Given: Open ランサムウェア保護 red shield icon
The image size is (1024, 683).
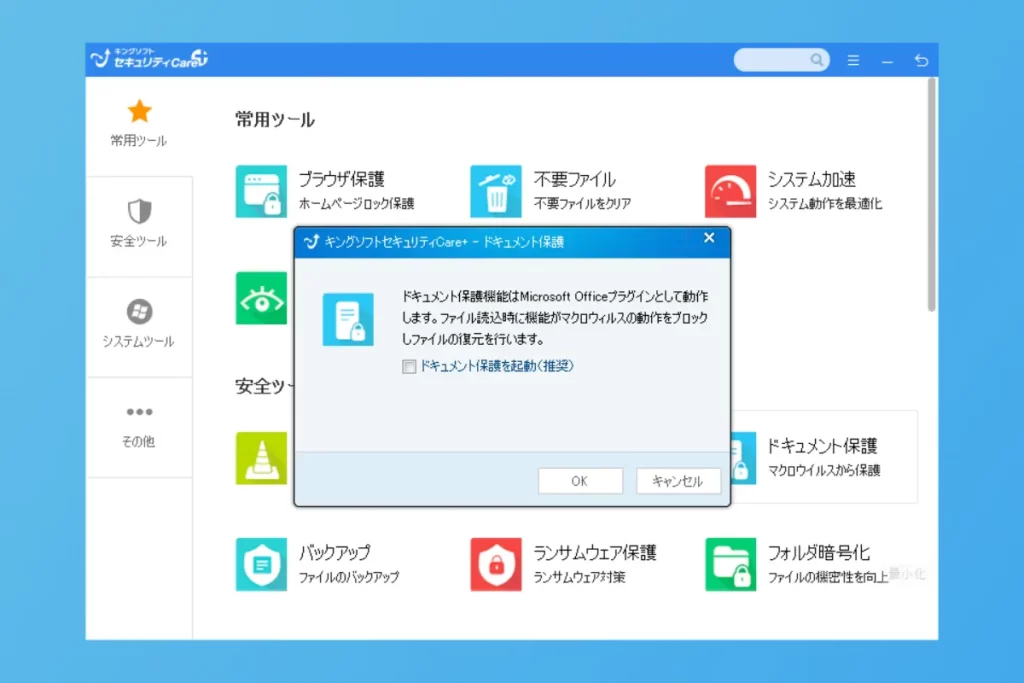Looking at the screenshot, I should (x=496, y=564).
